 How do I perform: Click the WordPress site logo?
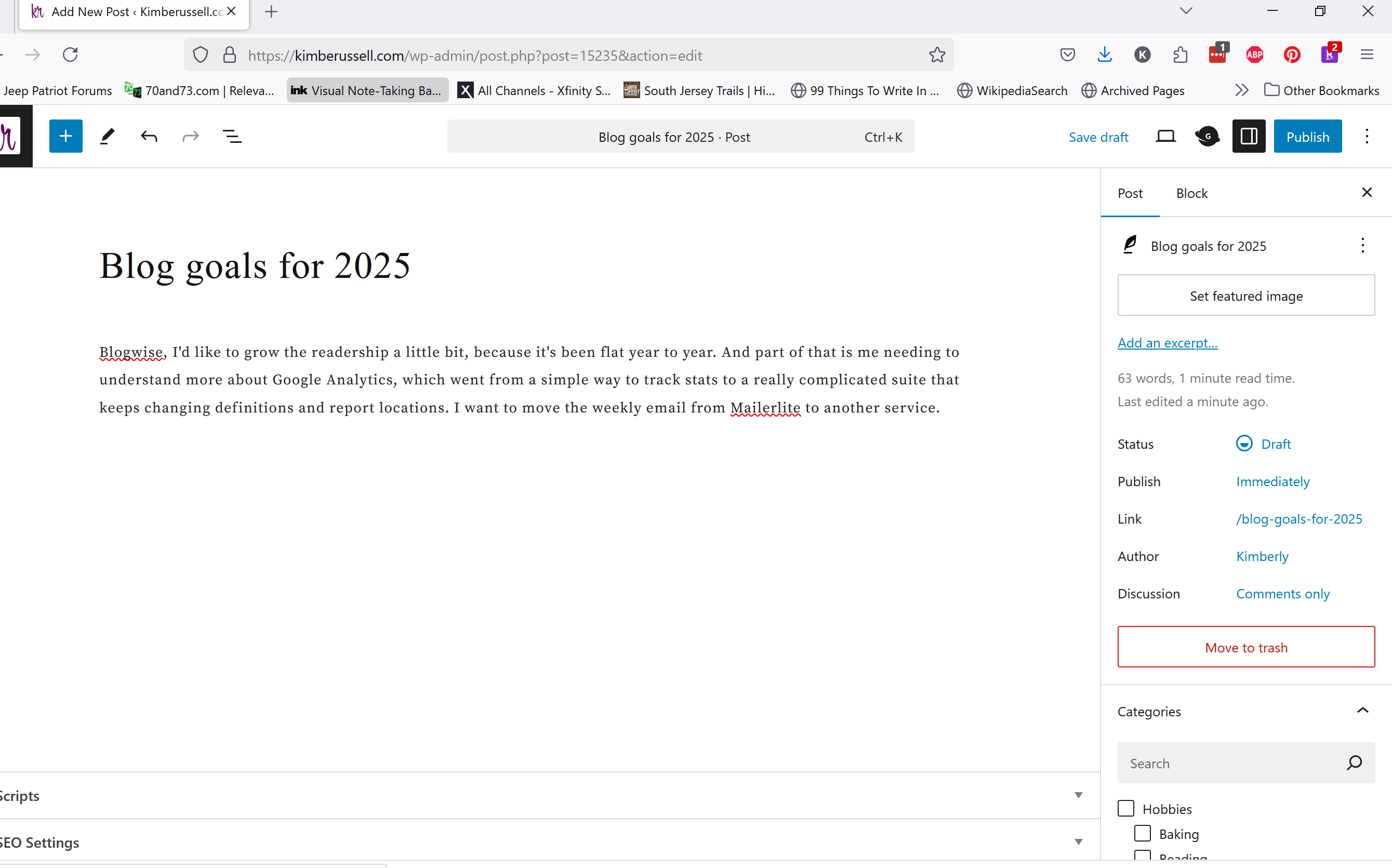pyautogui.click(x=11, y=136)
